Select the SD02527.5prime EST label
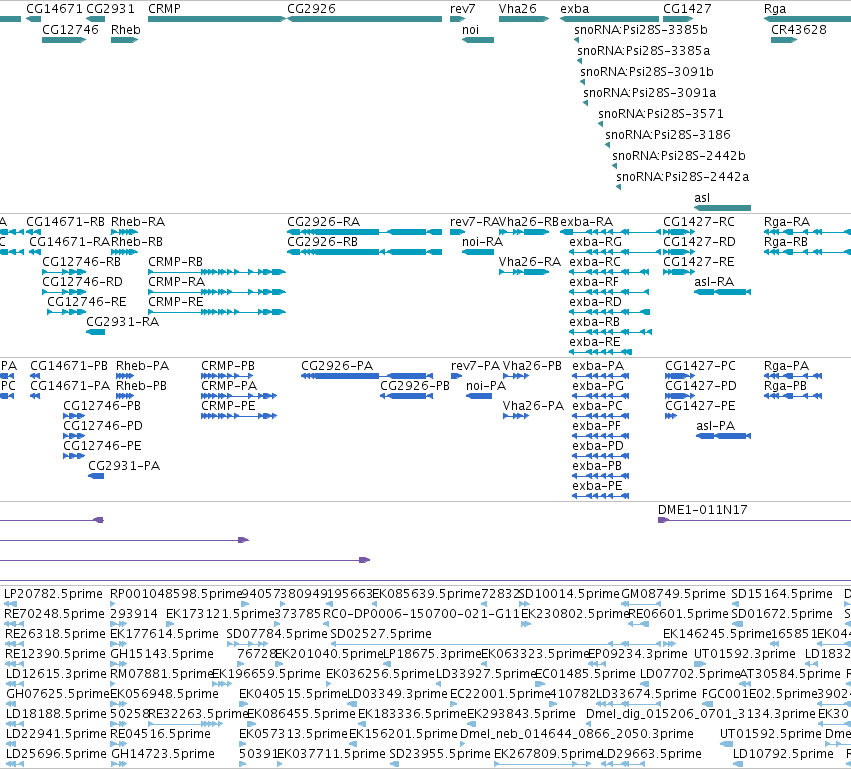Viewport: 851px width, 769px height. pyautogui.click(x=381, y=634)
